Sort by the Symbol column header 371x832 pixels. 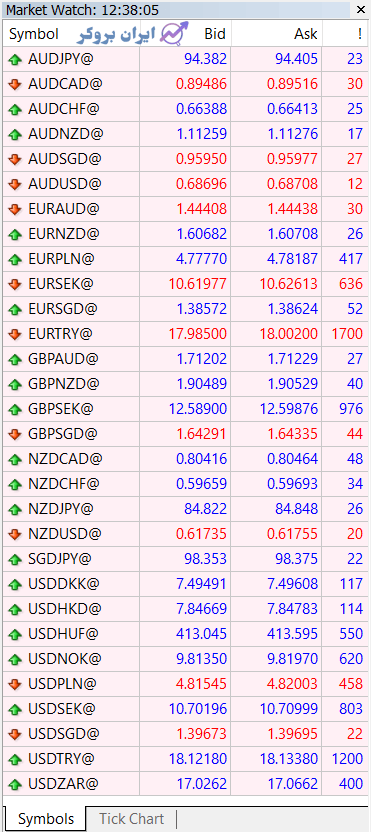(34, 34)
